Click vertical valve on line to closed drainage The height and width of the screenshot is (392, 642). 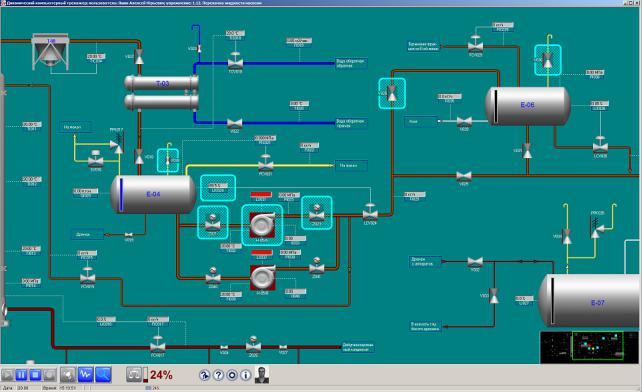(494, 295)
